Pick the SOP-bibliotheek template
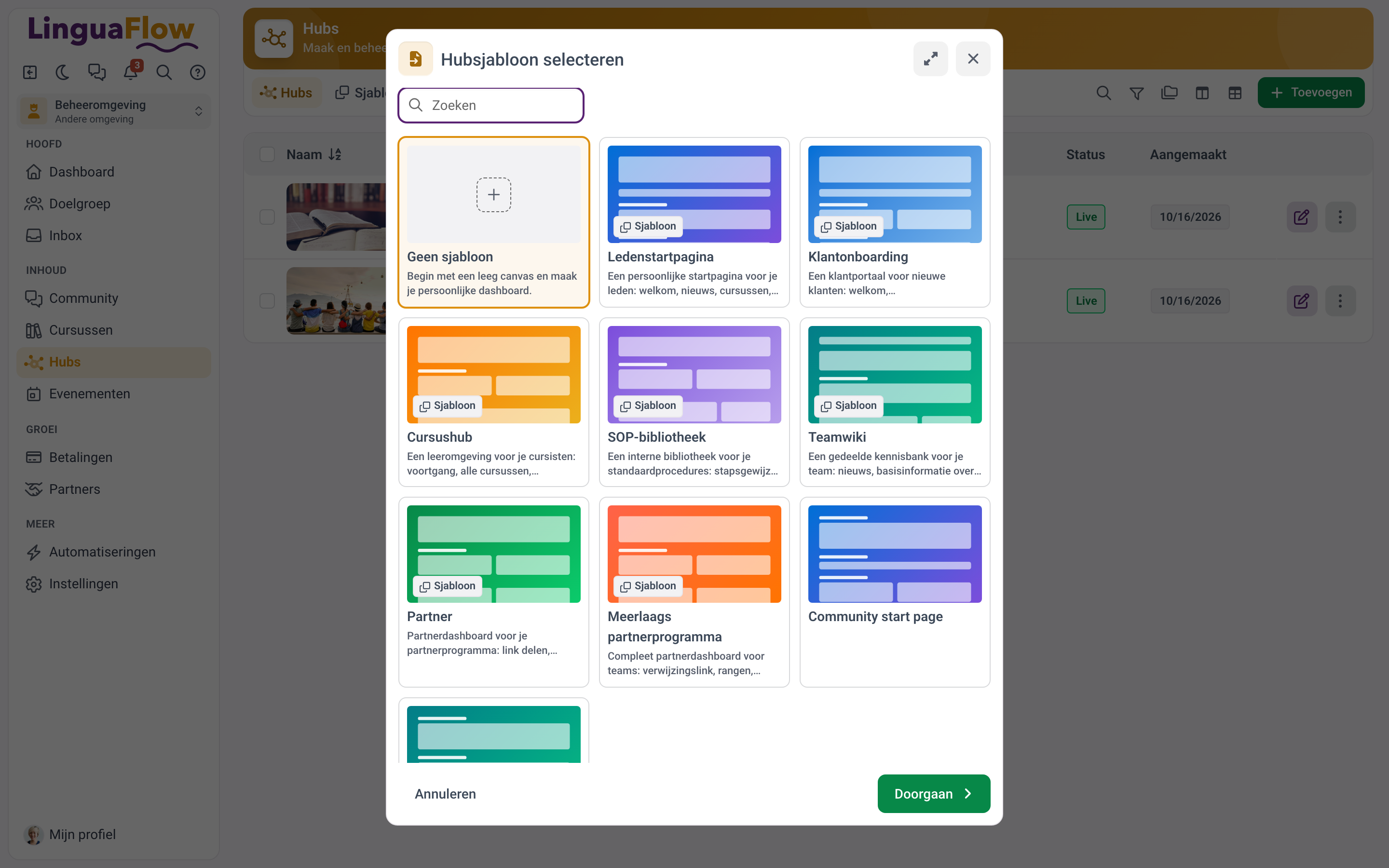This screenshot has width=1389, height=868. (694, 402)
